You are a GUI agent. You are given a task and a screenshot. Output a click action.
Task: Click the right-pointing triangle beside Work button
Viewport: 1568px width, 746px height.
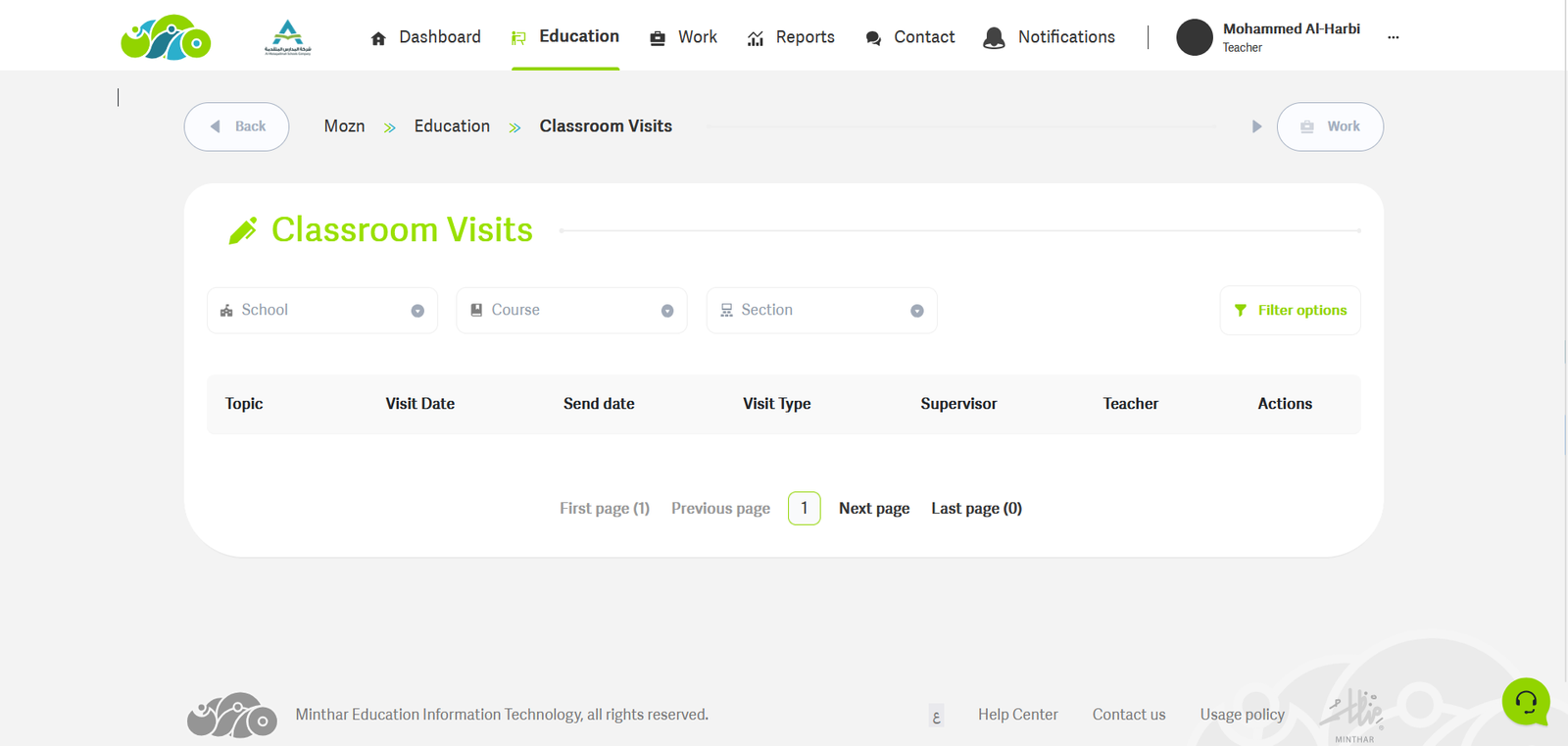(1256, 126)
